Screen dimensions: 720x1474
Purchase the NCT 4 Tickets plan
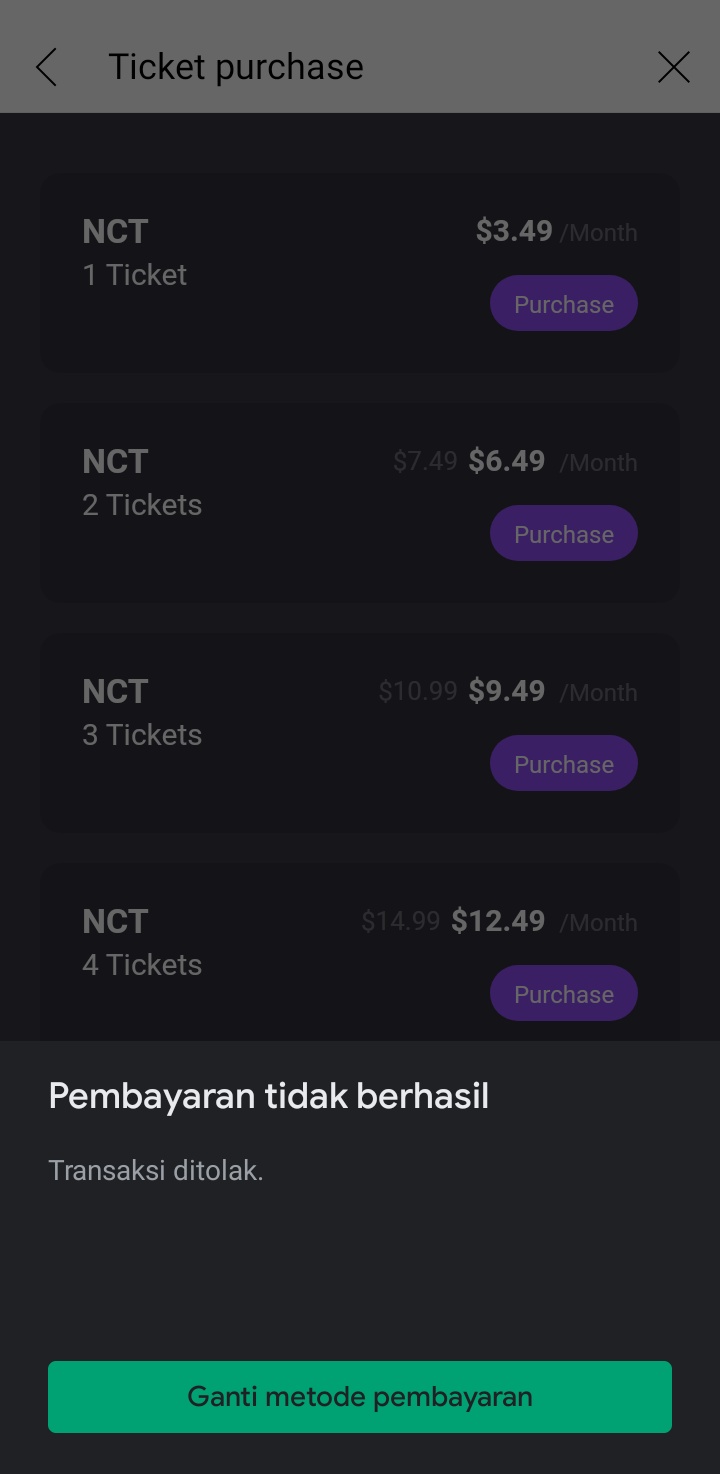pos(563,994)
